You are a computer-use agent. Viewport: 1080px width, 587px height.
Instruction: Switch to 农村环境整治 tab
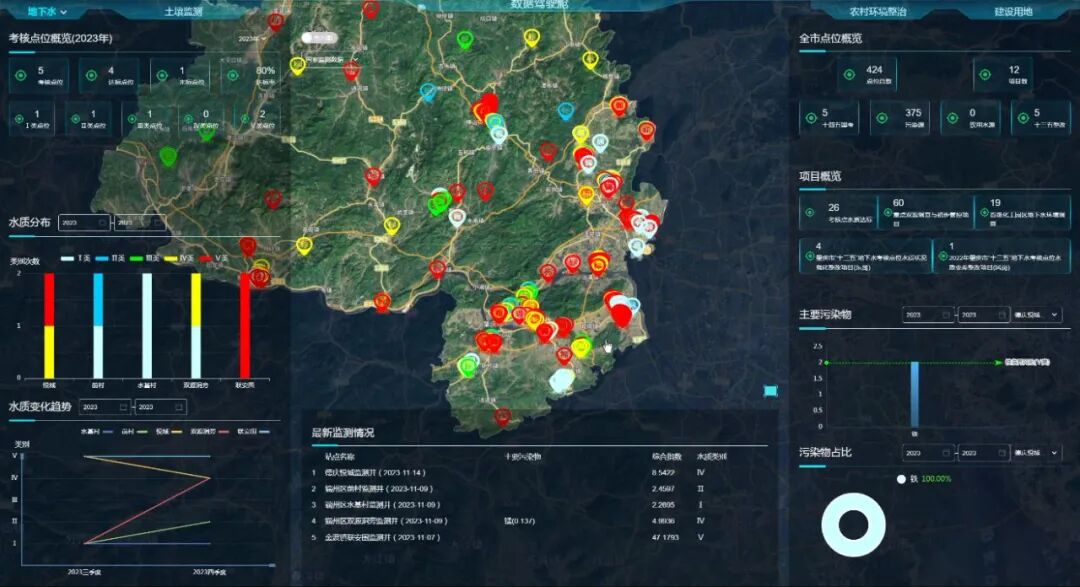[x=878, y=12]
